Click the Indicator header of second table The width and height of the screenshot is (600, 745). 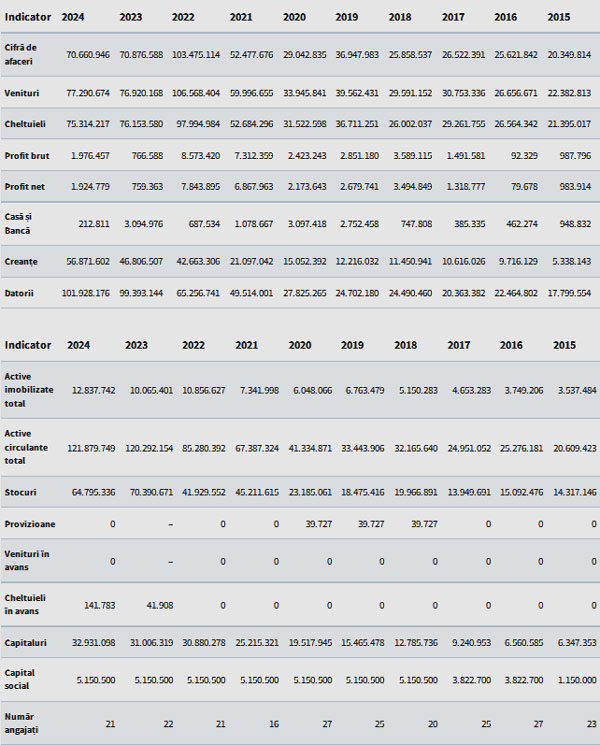28,345
